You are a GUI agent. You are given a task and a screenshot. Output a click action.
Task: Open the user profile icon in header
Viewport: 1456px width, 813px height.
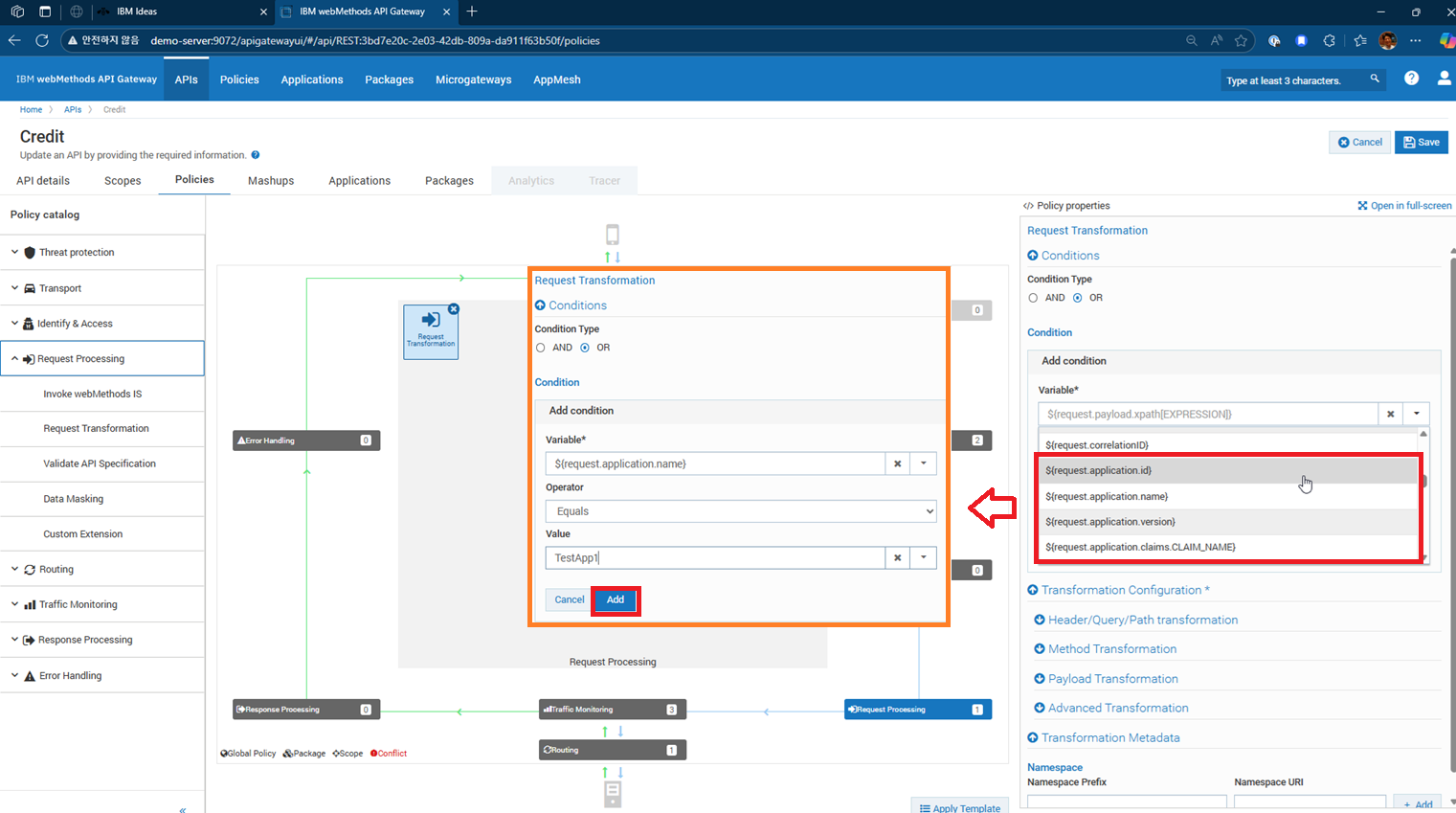click(x=1444, y=79)
